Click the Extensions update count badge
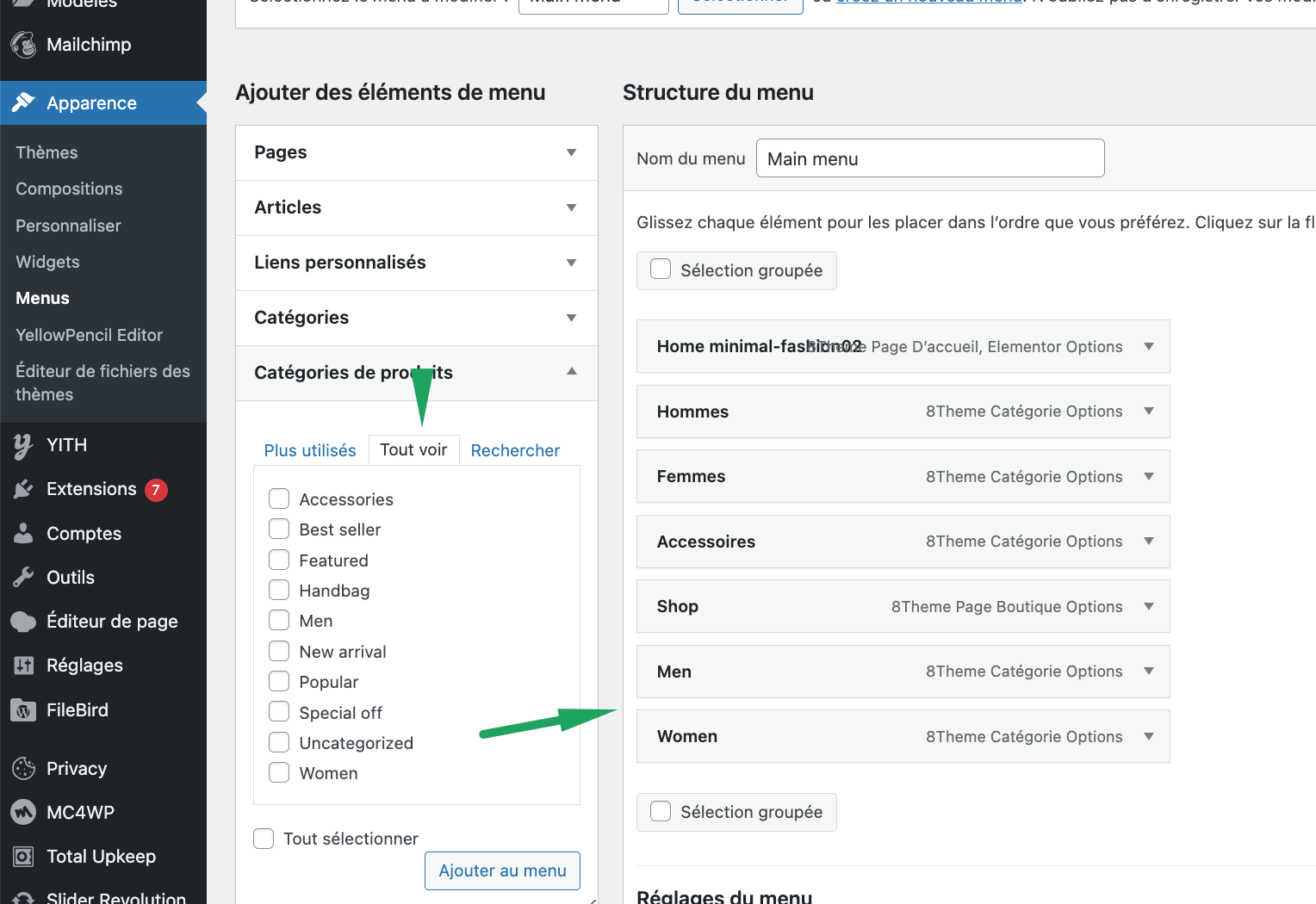This screenshot has height=904, width=1316. (156, 490)
